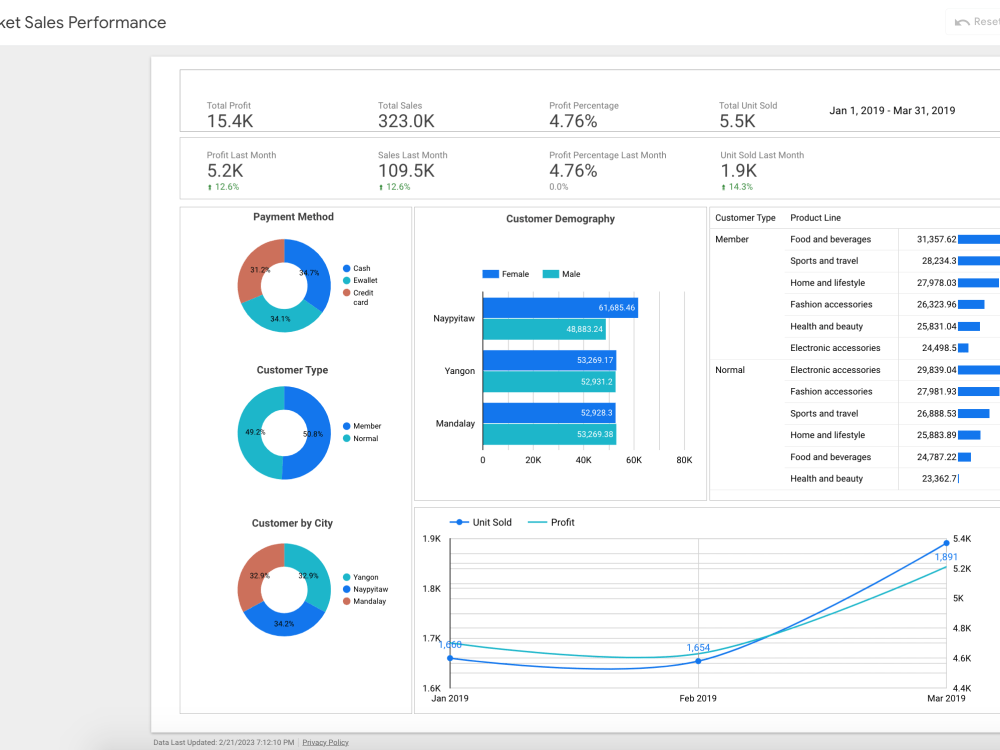Click the 31.2% Credit card donut segment
1000x750 pixels.
256,271
